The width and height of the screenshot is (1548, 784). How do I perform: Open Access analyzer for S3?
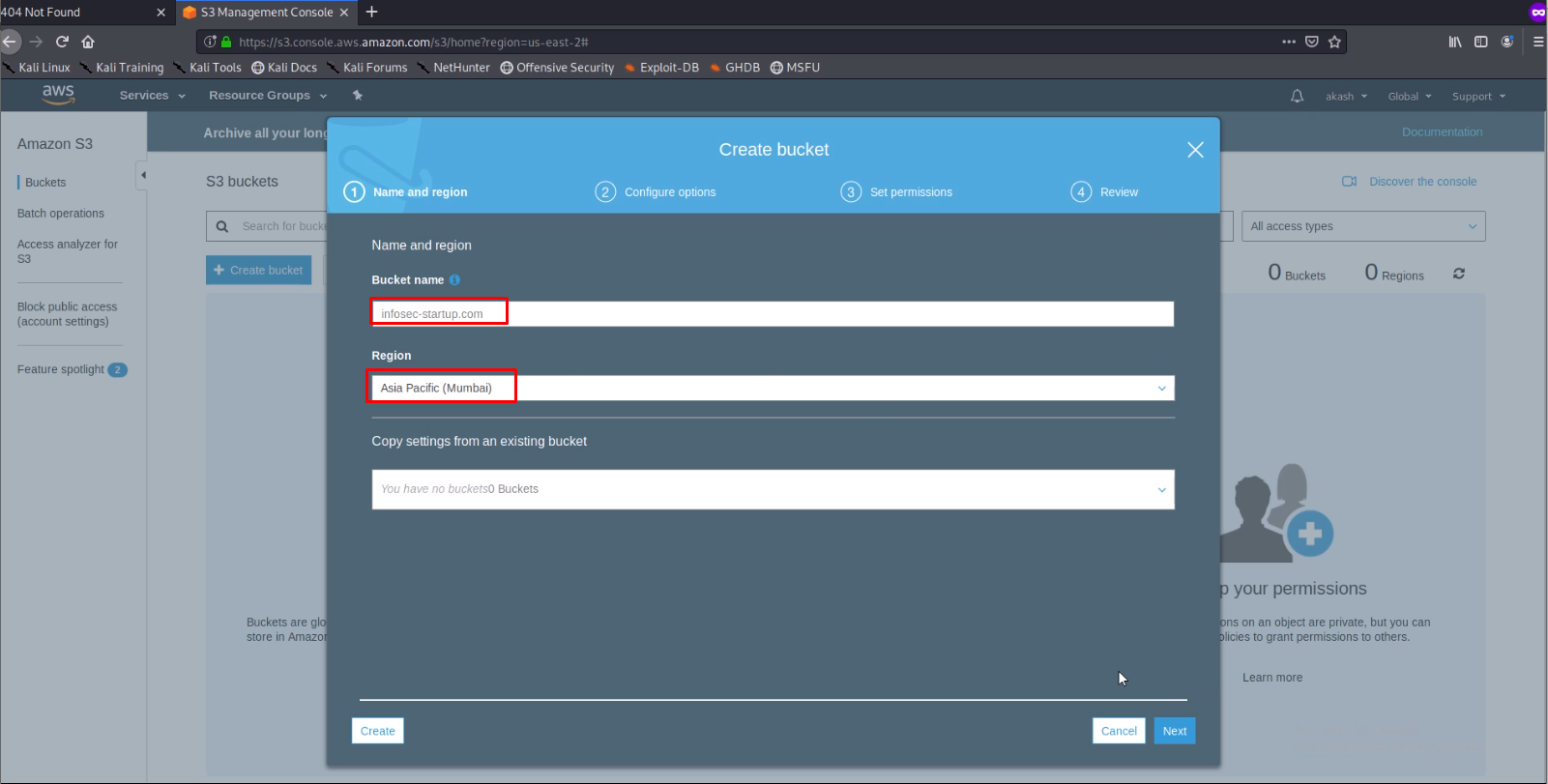point(68,251)
